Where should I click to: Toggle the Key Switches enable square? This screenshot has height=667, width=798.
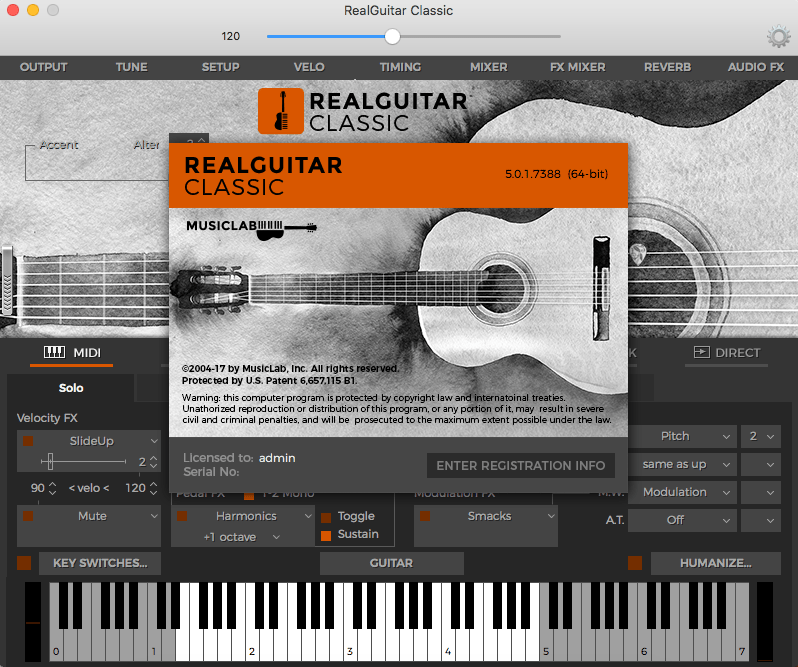(x=24, y=563)
